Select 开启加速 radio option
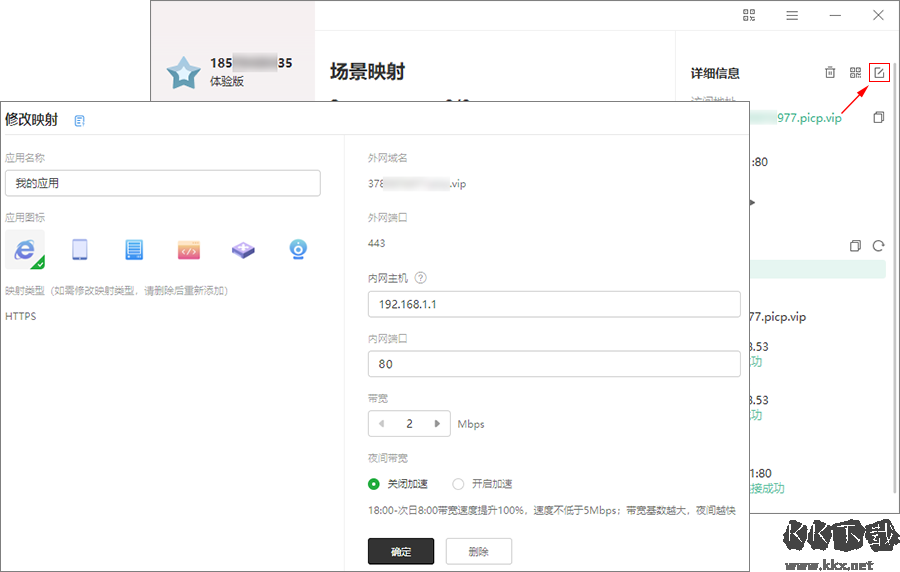Image resolution: width=900 pixels, height=572 pixels. click(458, 484)
